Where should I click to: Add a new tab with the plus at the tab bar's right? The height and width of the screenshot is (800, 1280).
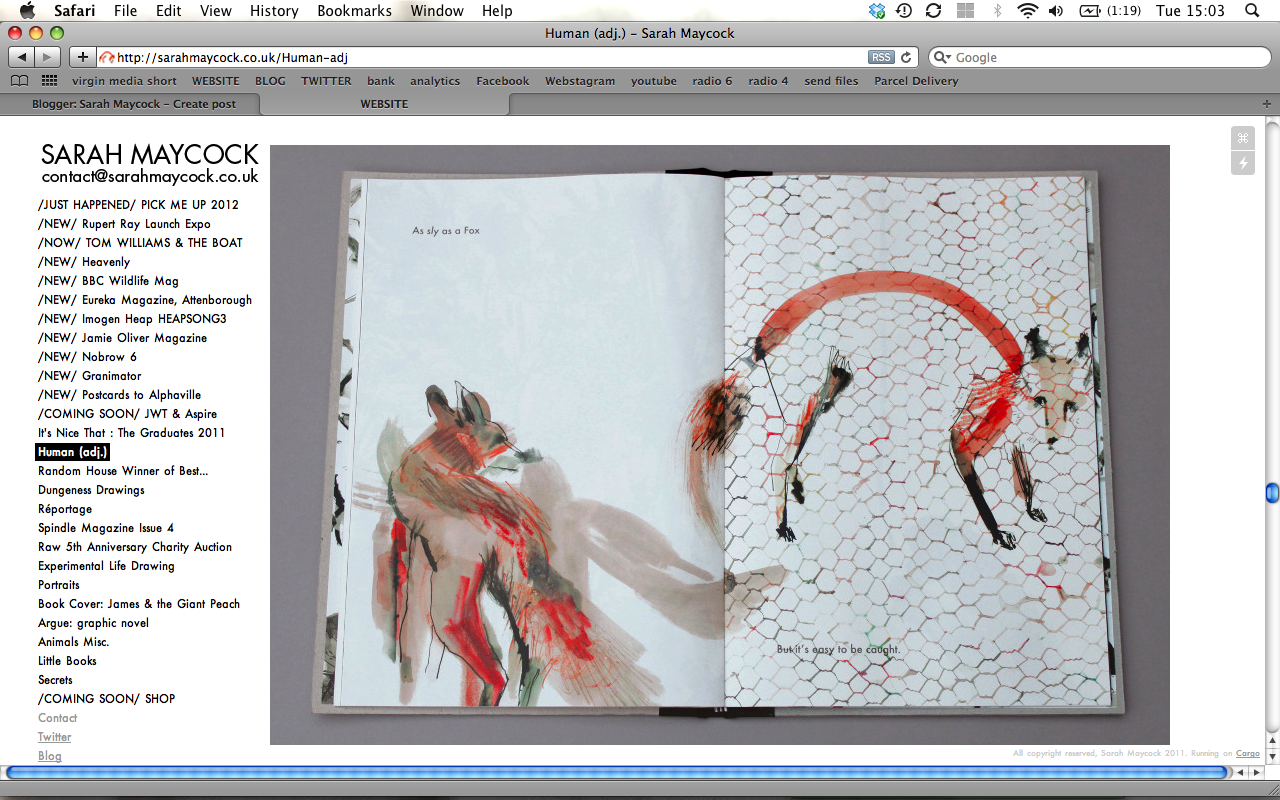(1268, 104)
